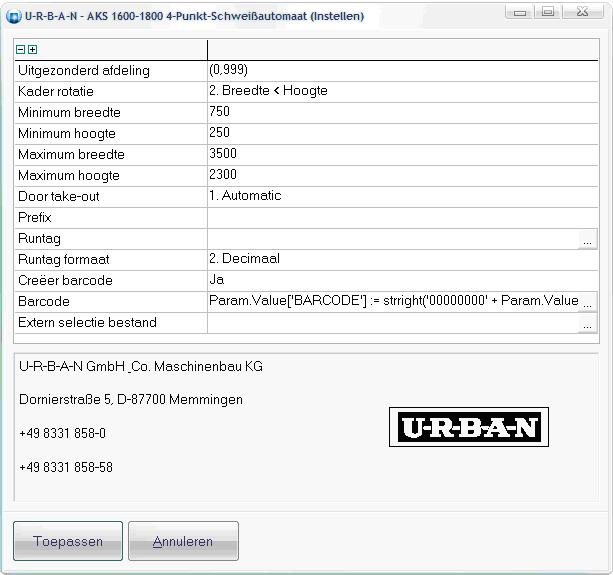The height and width of the screenshot is (575, 613).
Task: Select the Minimum breedte label
Action: pos(69,113)
